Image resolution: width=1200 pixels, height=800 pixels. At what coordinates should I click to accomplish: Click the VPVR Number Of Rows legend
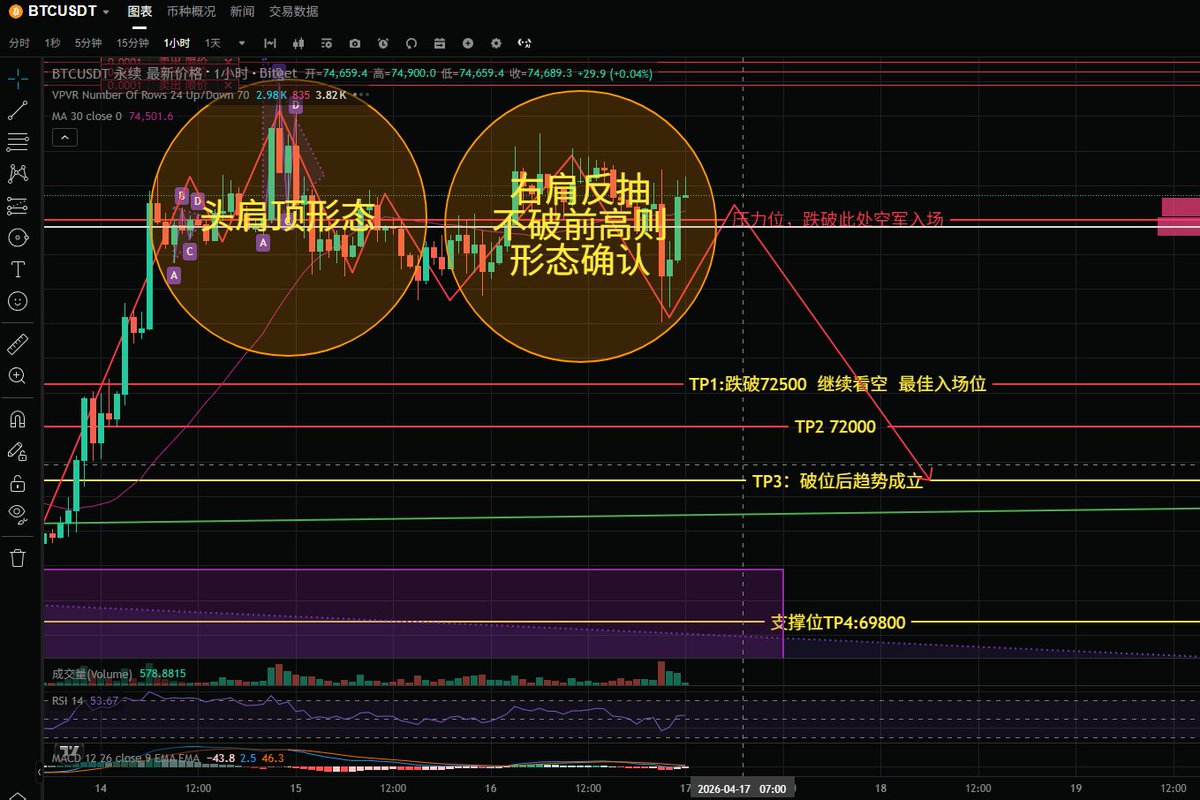coord(150,95)
